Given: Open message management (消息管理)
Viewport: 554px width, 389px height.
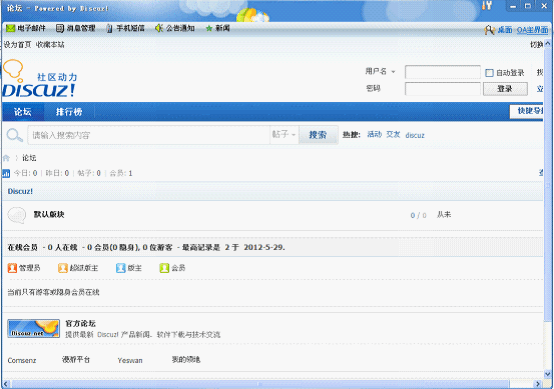Looking at the screenshot, I should pos(76,28).
